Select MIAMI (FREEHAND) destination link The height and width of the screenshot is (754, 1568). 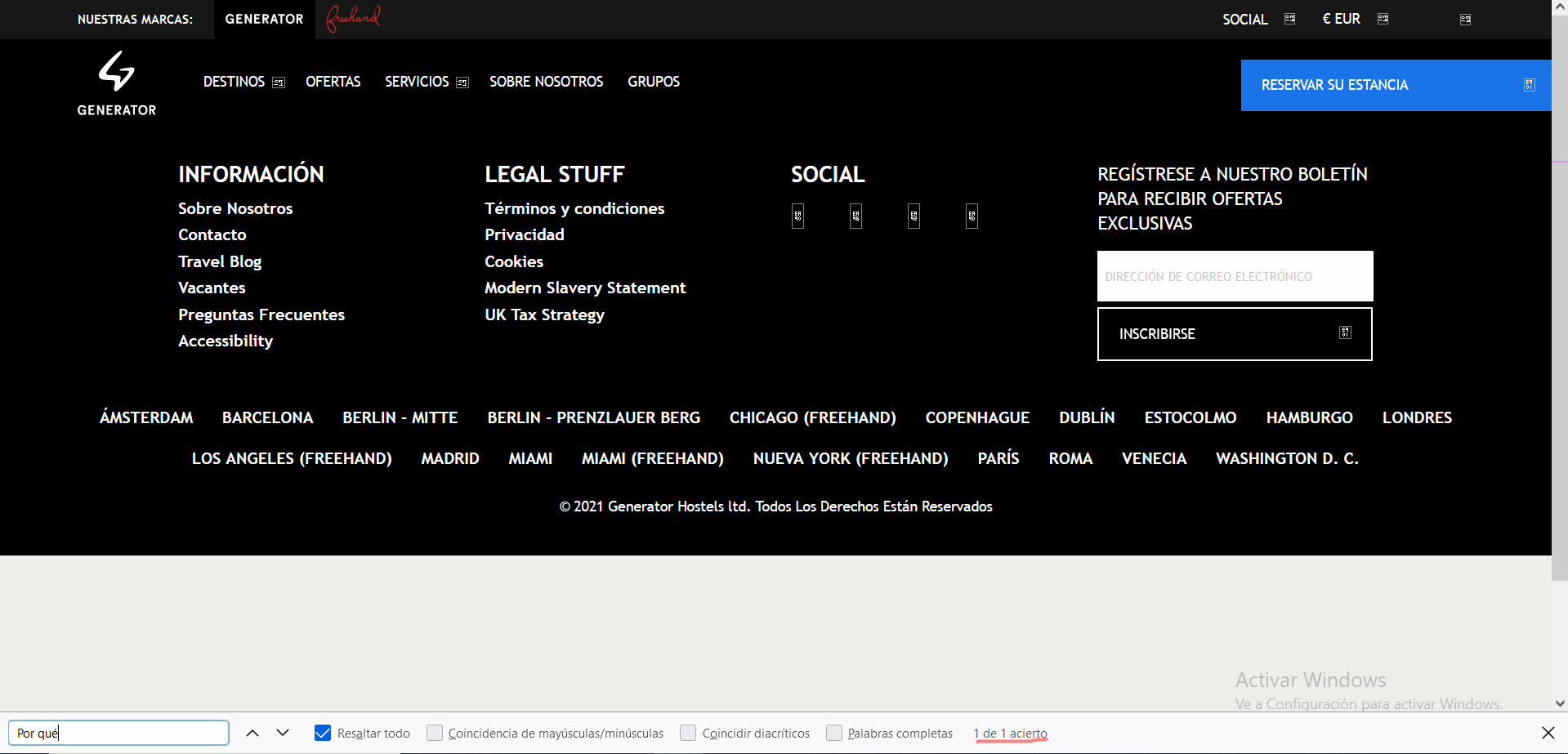click(x=653, y=458)
